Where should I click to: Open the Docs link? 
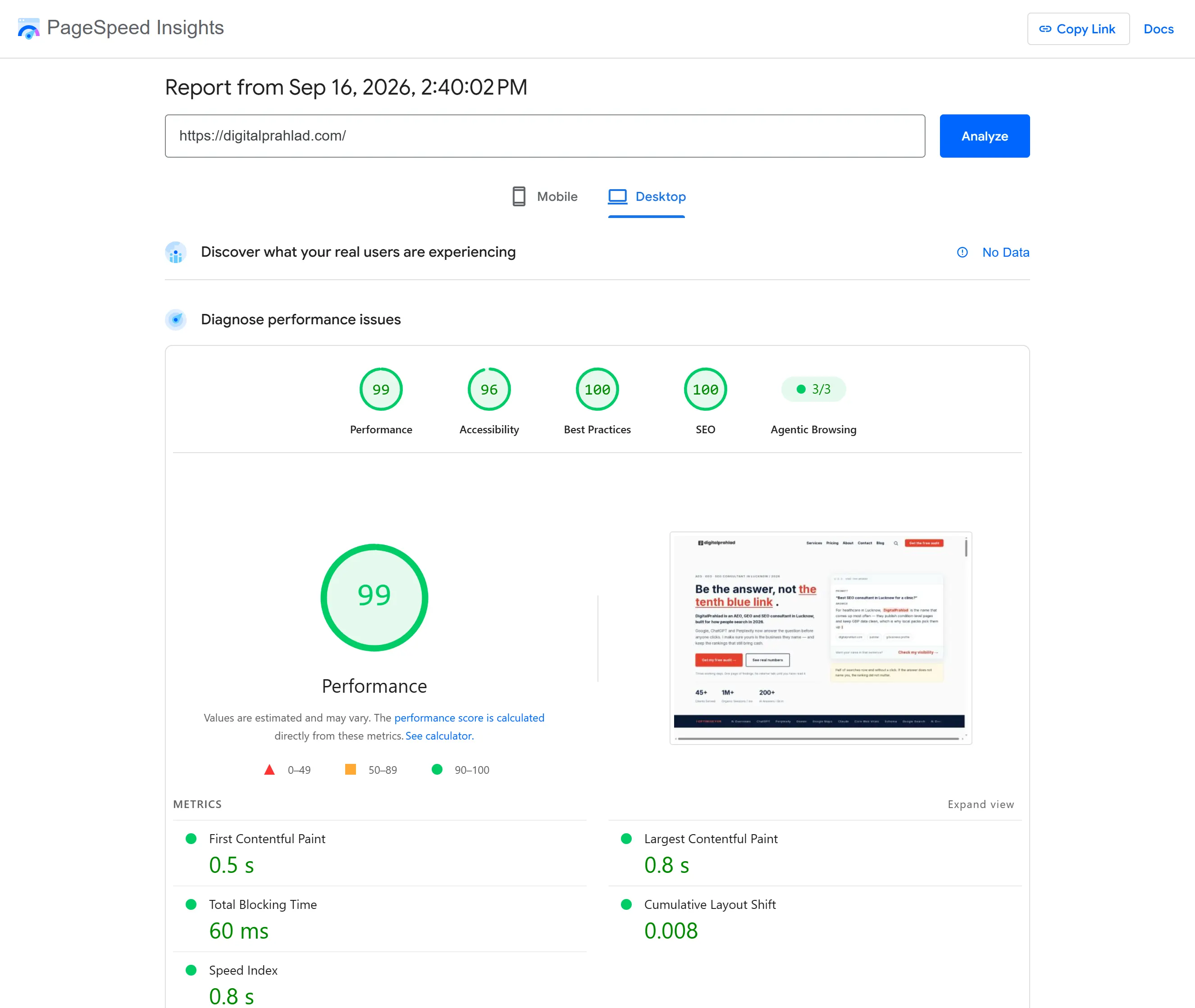[1158, 29]
